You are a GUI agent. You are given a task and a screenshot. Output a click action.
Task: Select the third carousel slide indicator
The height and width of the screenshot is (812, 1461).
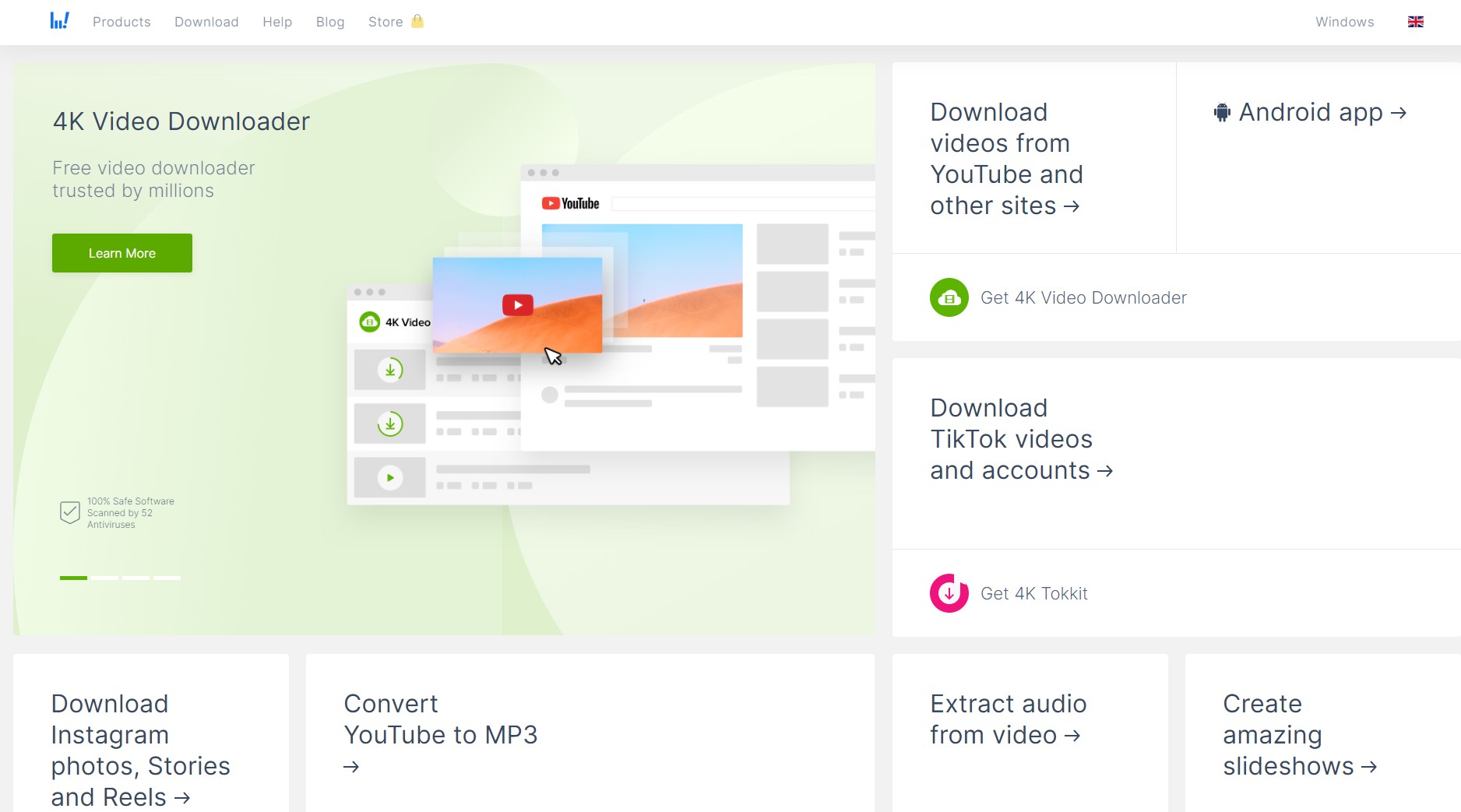pos(136,578)
